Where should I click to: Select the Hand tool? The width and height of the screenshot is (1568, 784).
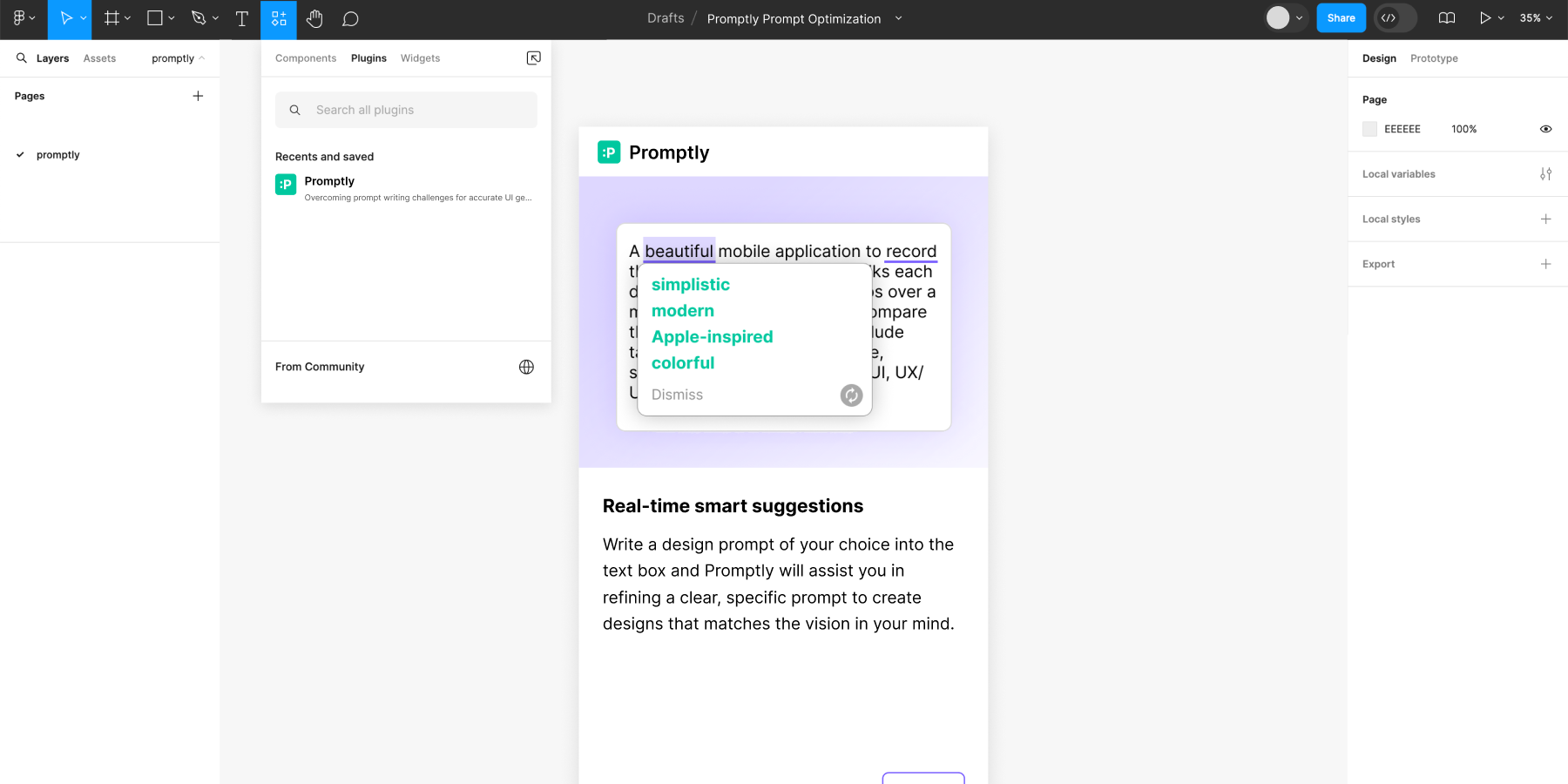(314, 18)
